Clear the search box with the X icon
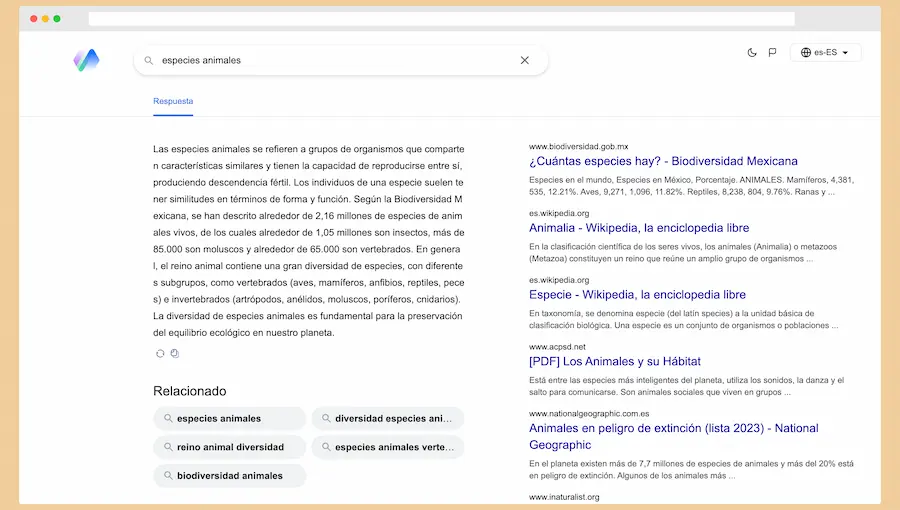900x510 pixels. (525, 60)
